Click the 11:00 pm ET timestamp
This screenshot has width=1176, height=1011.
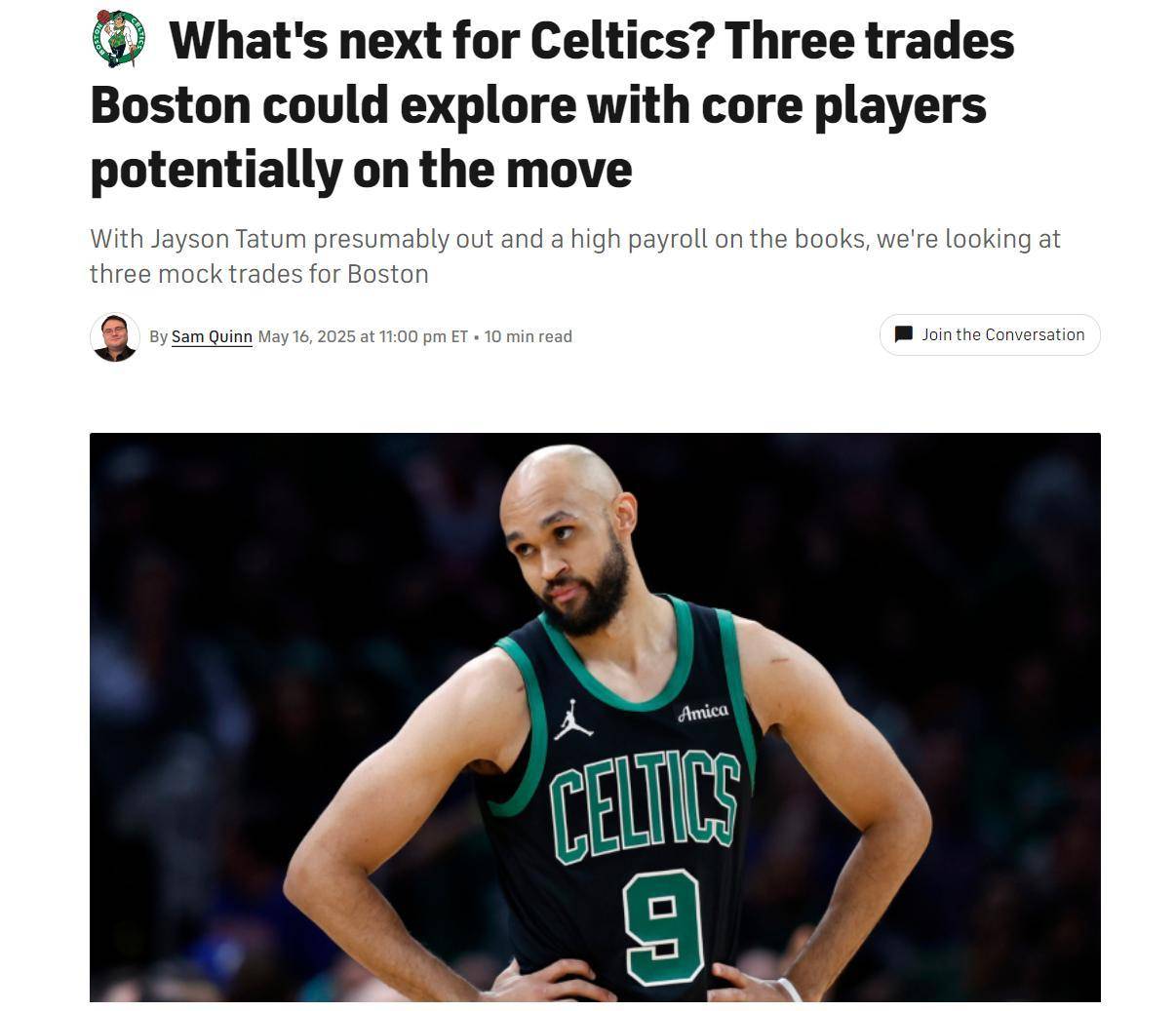(x=423, y=336)
